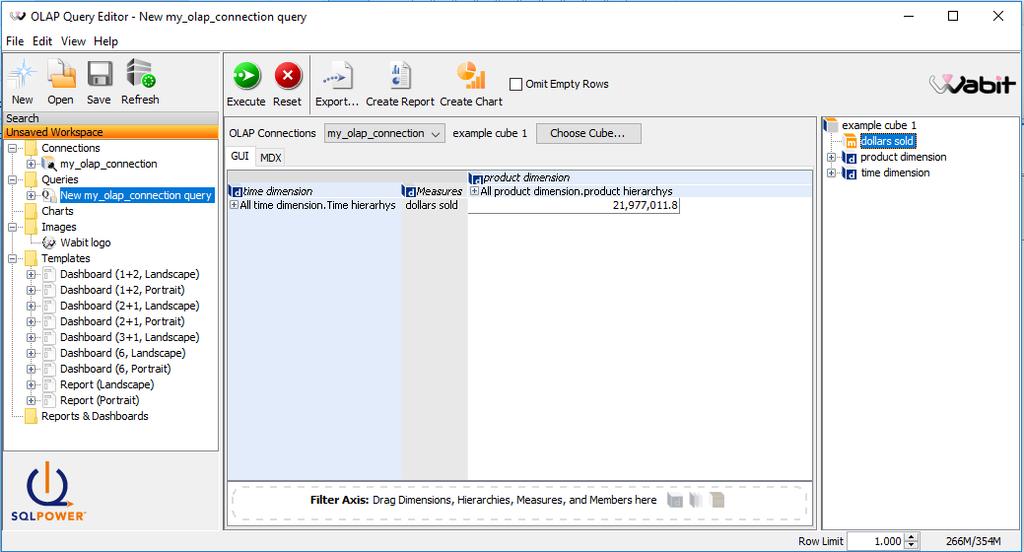Click the time dimension icon in cube tree
The height and width of the screenshot is (552, 1024).
coord(849,173)
